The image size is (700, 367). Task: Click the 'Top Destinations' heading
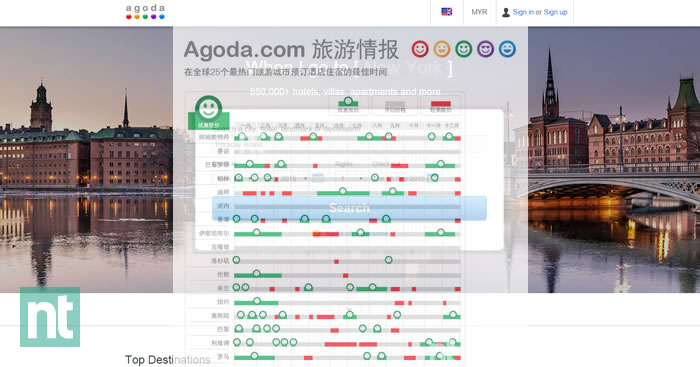pyautogui.click(x=168, y=359)
